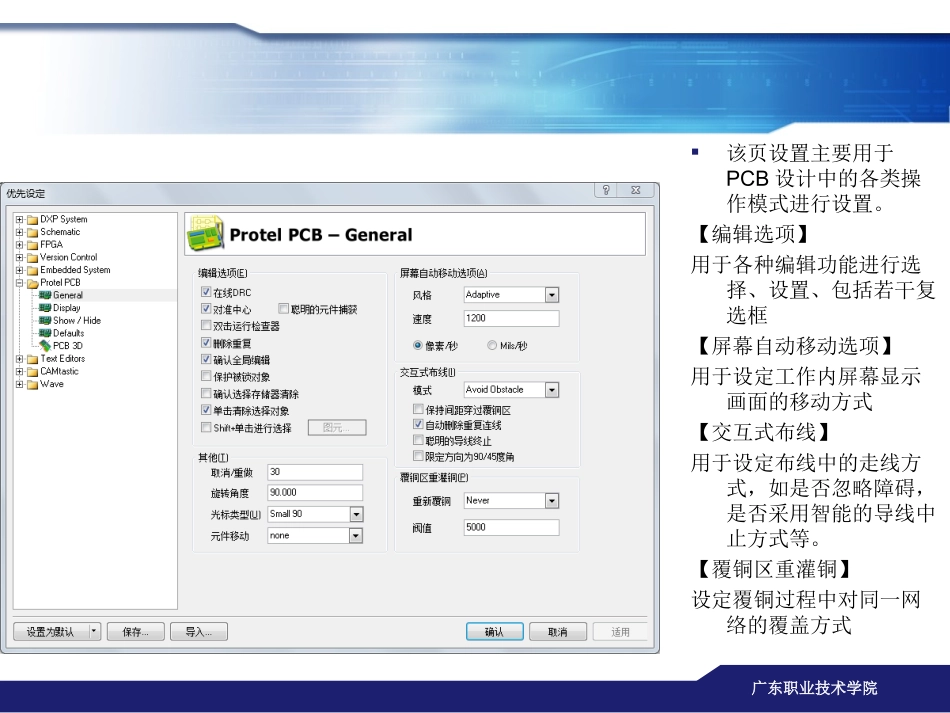Click the 阀值 input field
This screenshot has width=950, height=713.
511,528
